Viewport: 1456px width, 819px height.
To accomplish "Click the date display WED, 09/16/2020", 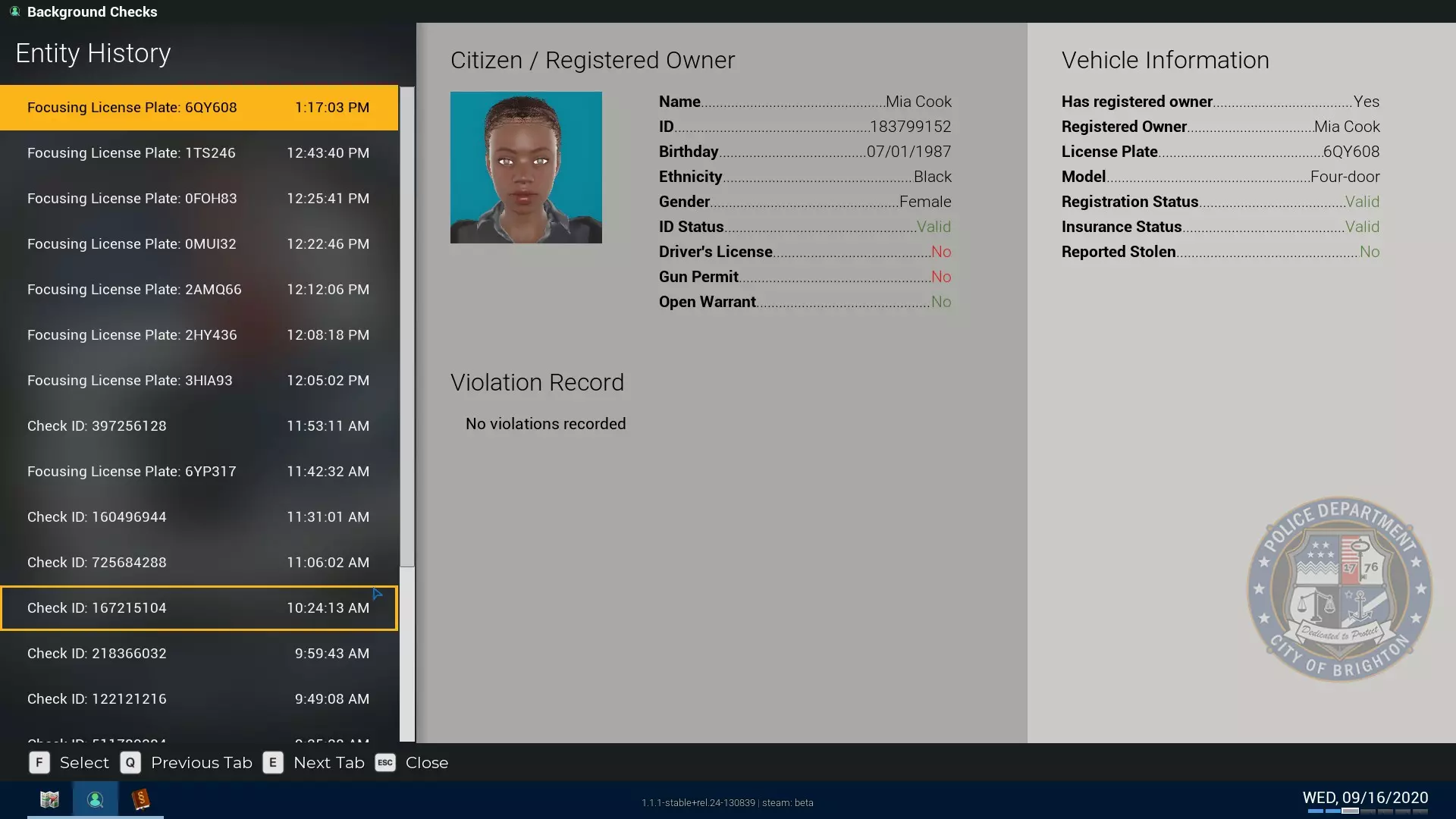I will point(1365,798).
